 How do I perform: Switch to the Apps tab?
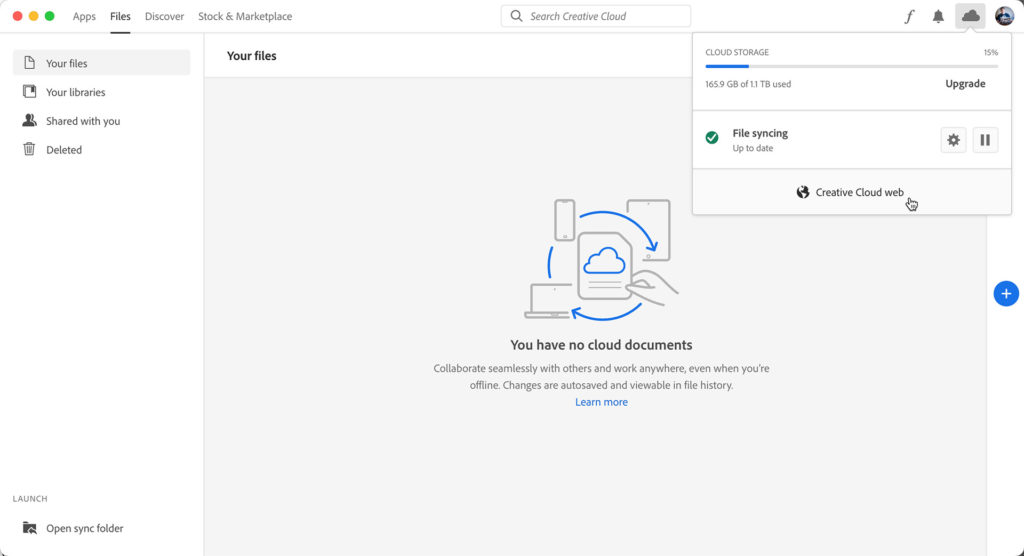click(84, 16)
